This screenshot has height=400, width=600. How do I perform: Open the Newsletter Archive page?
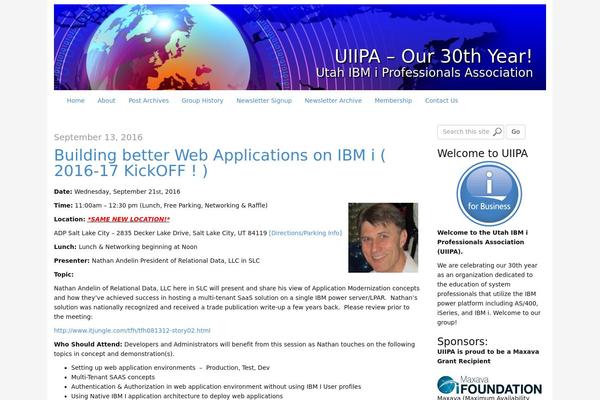333,100
